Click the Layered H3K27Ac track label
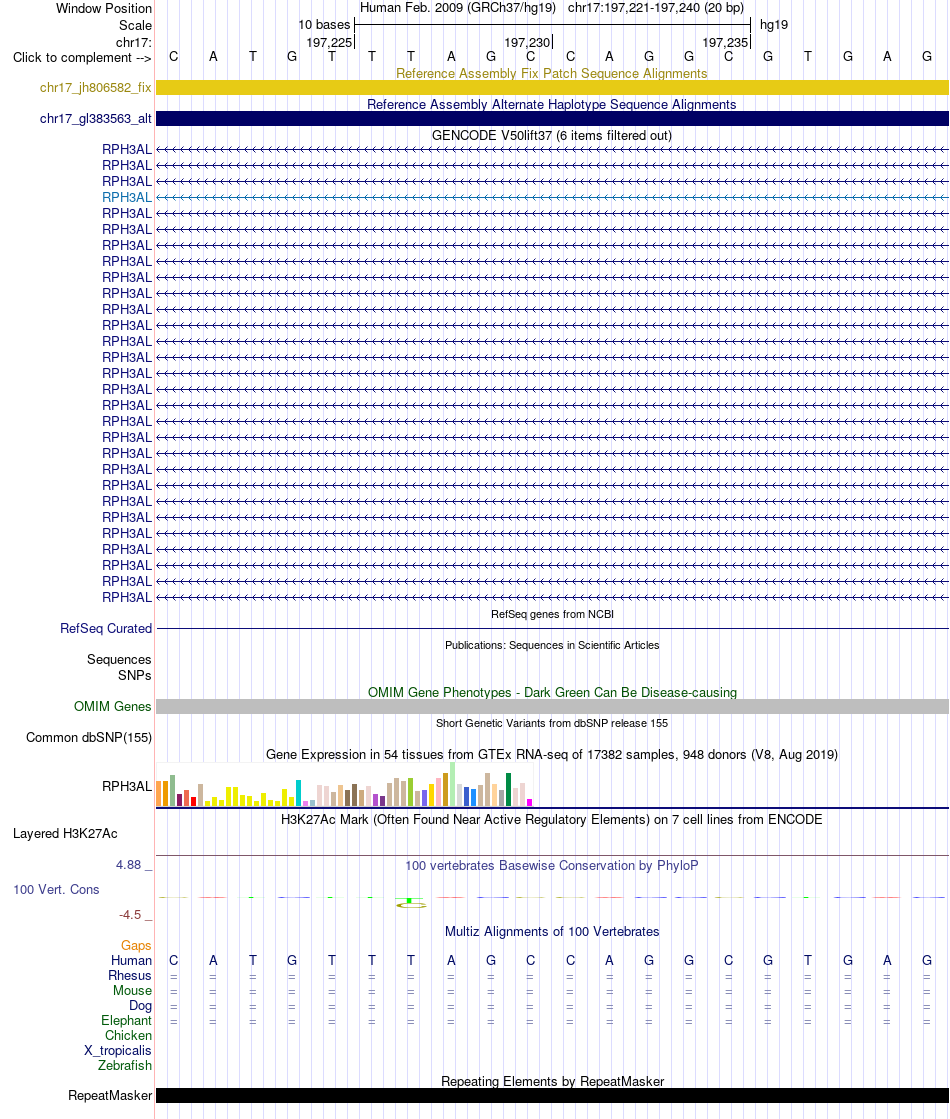Screen dimensions: 950x1119 [65, 834]
